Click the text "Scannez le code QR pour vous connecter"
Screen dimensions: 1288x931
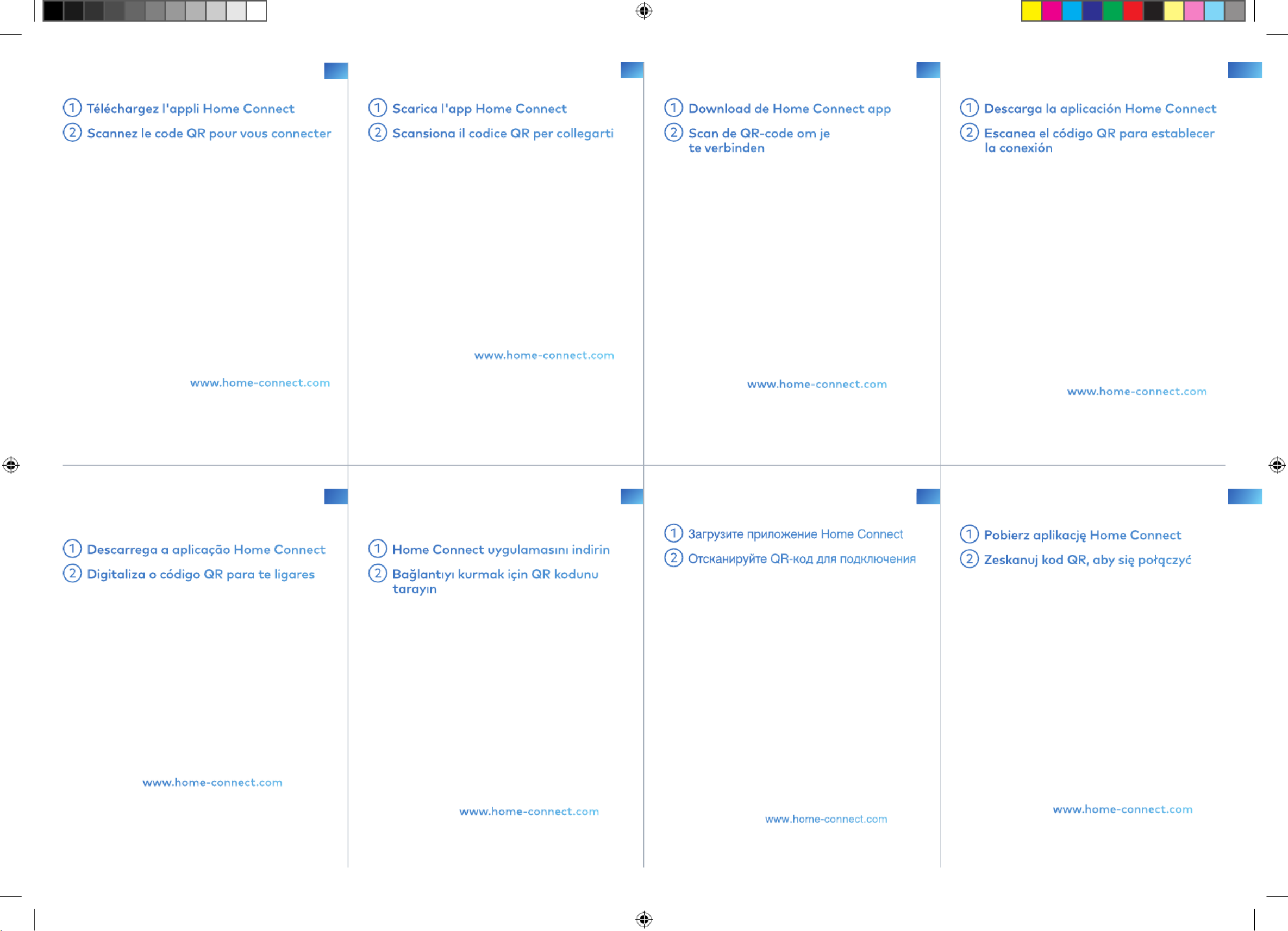[209, 134]
